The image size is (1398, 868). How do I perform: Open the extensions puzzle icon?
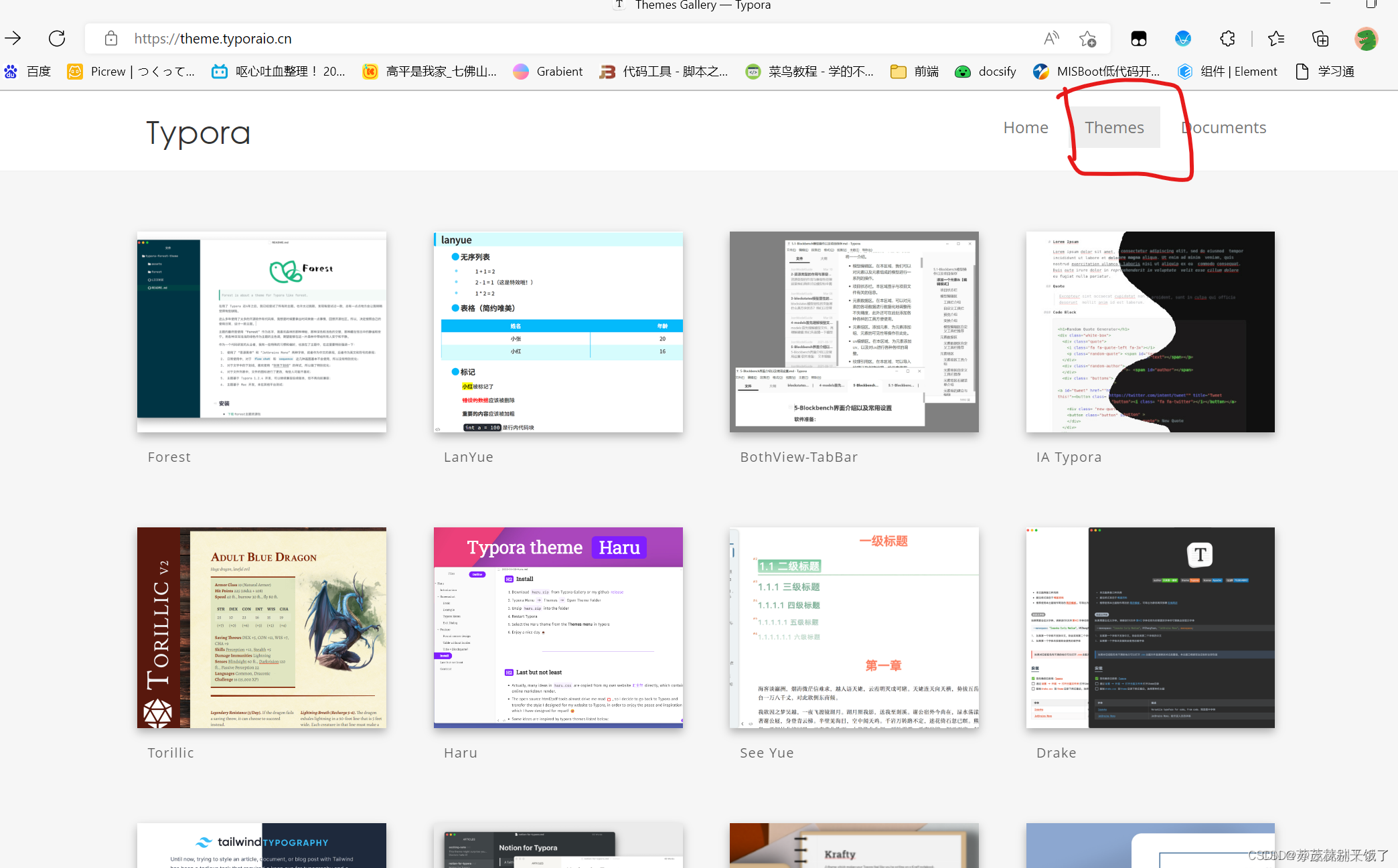pos(1227,38)
